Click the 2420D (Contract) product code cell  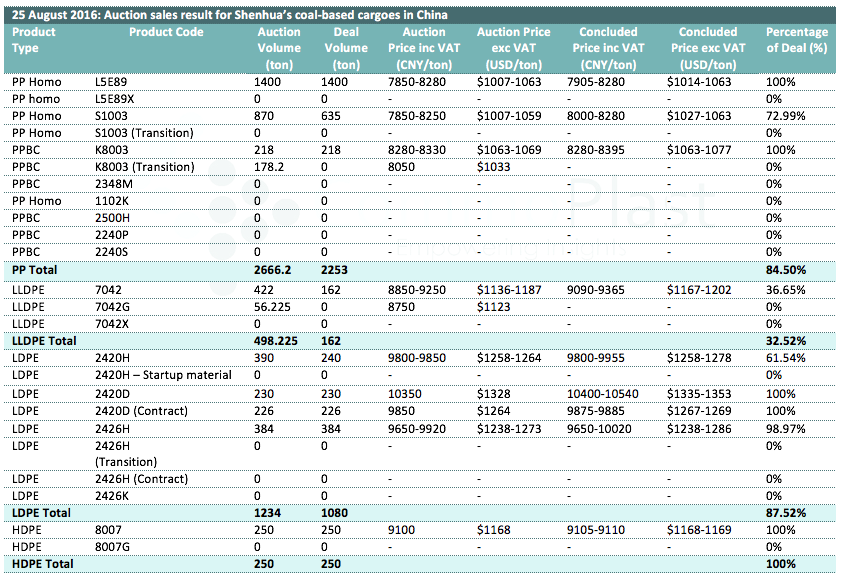click(x=147, y=410)
